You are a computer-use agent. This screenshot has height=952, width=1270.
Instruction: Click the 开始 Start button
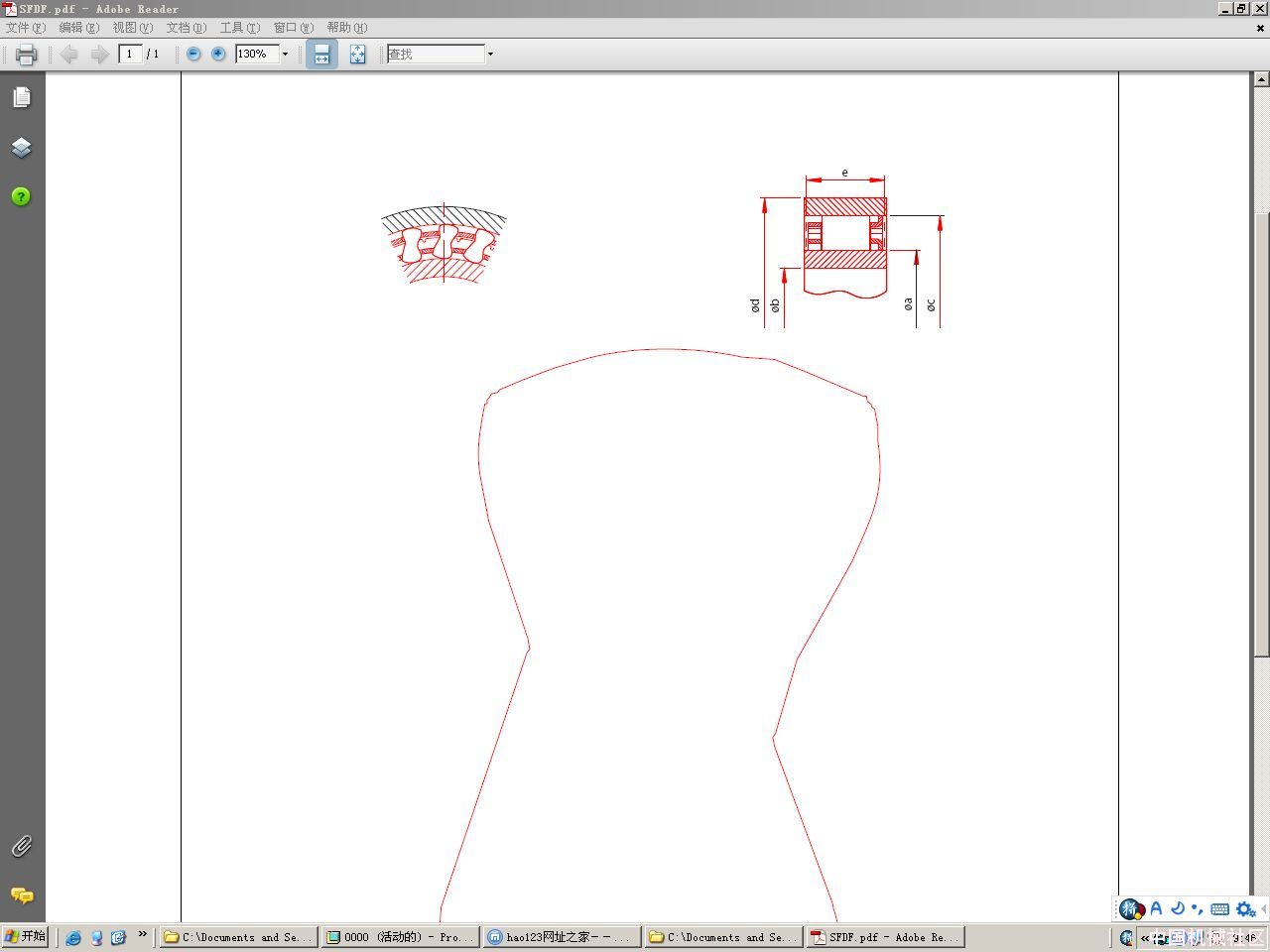pyautogui.click(x=26, y=936)
